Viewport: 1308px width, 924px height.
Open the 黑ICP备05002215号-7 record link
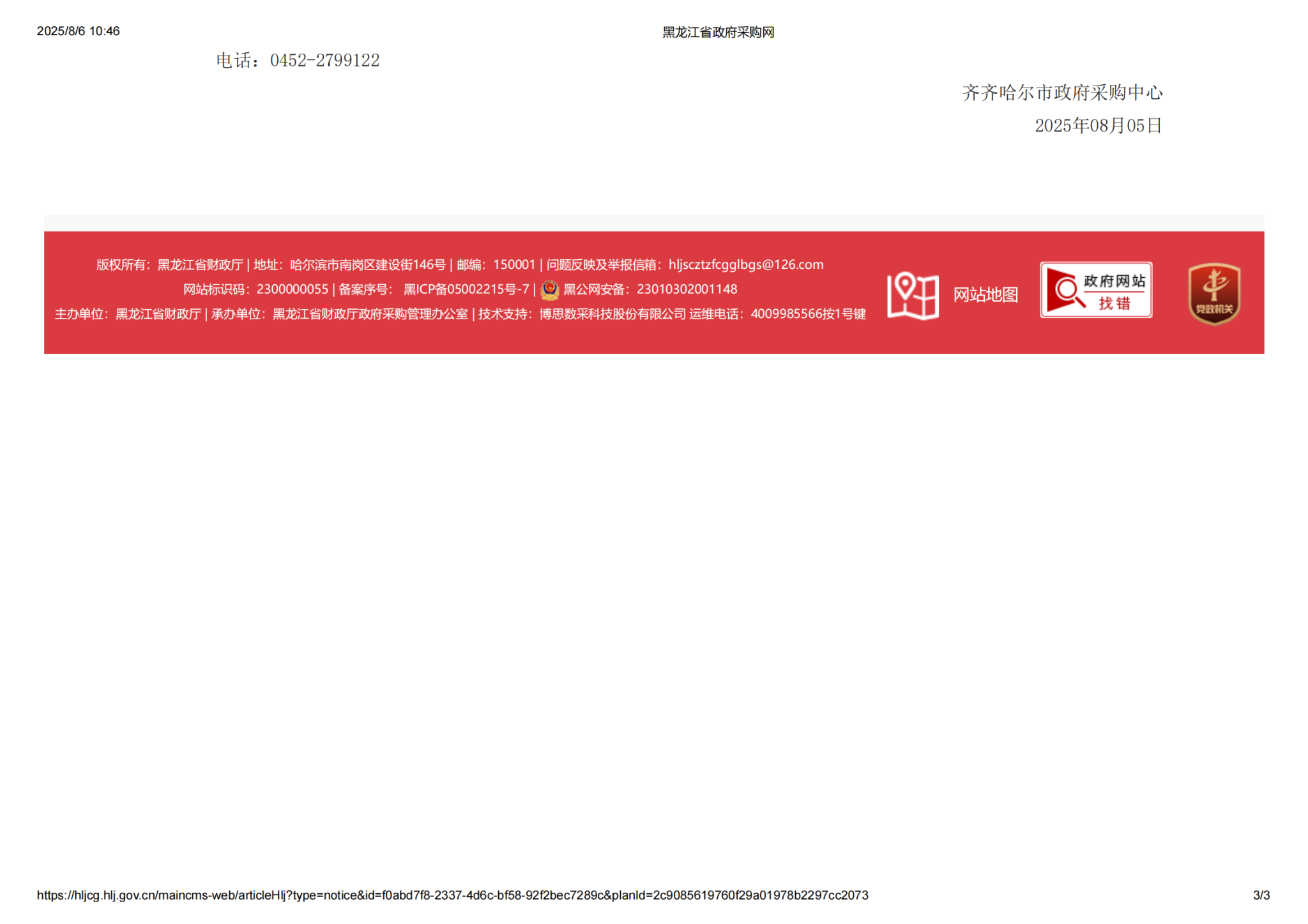[x=466, y=289]
